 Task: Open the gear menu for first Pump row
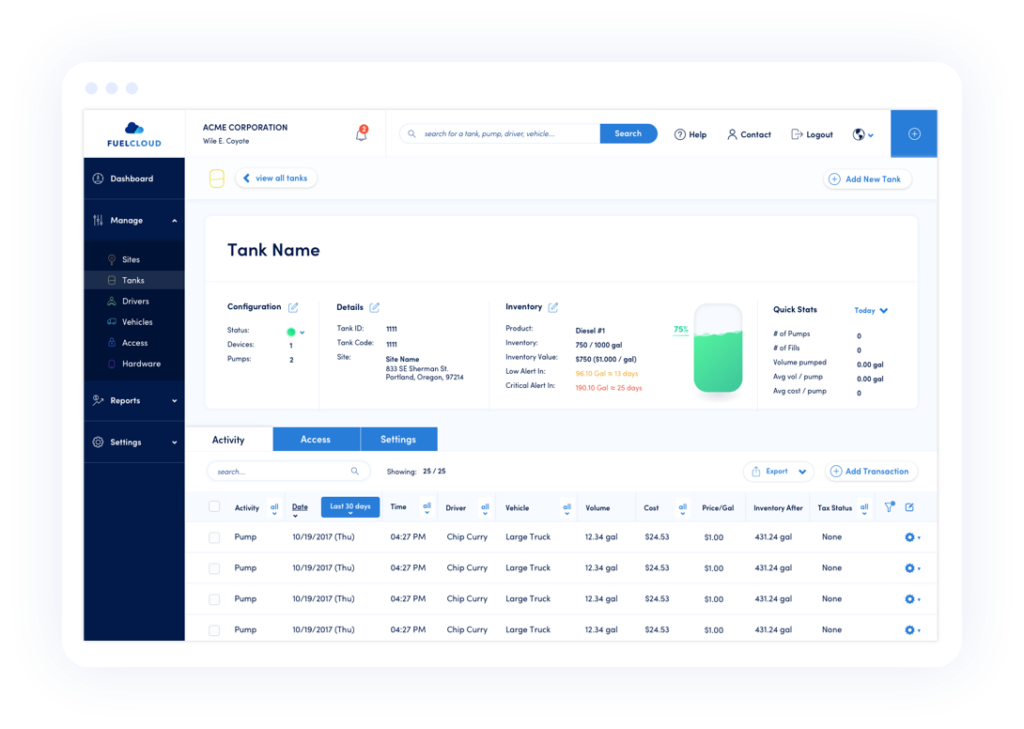point(911,538)
